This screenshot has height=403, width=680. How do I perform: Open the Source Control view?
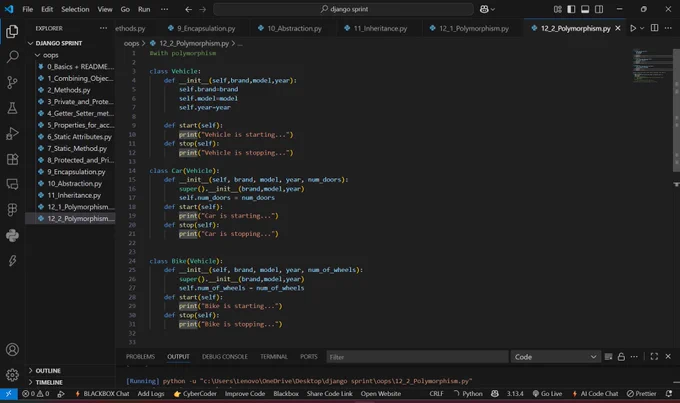coord(12,82)
